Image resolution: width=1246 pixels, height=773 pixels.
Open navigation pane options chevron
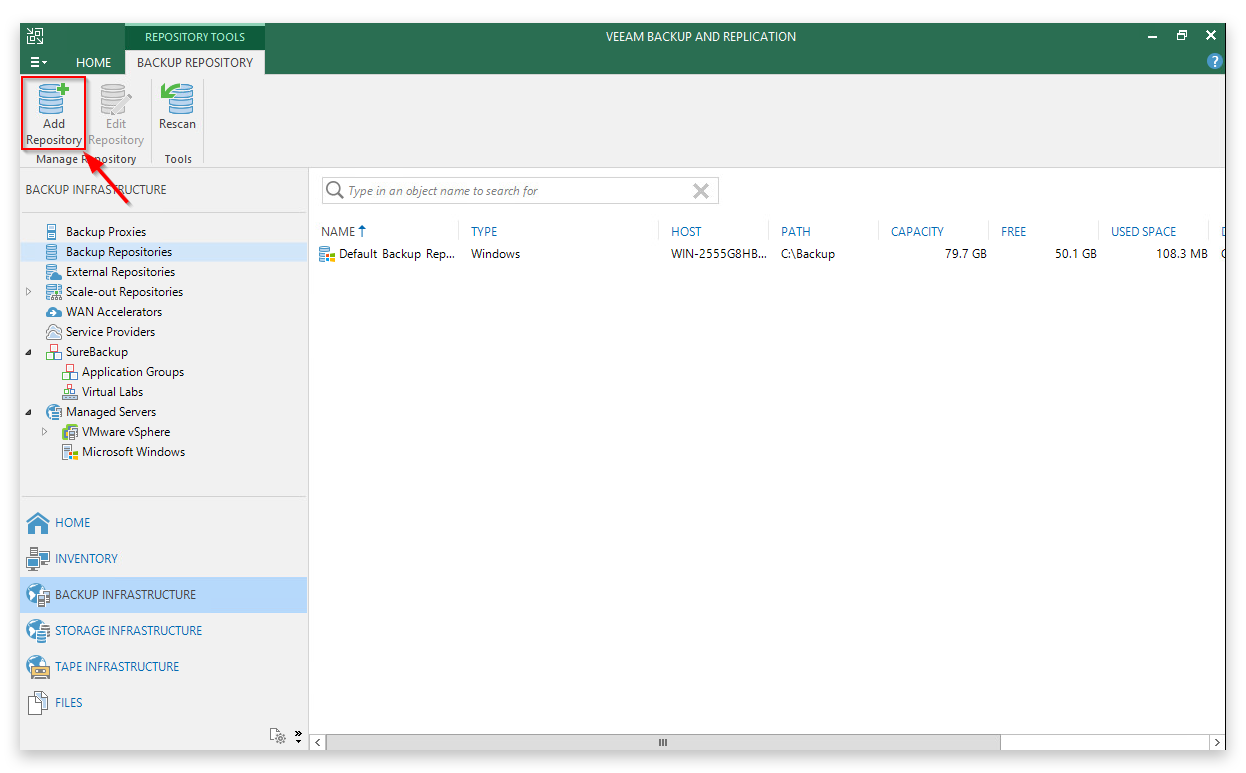(298, 736)
